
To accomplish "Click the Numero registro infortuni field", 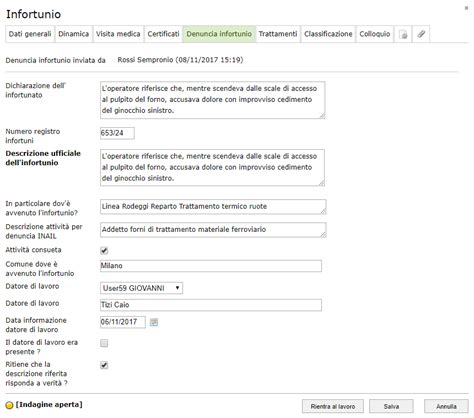I will click(117, 133).
